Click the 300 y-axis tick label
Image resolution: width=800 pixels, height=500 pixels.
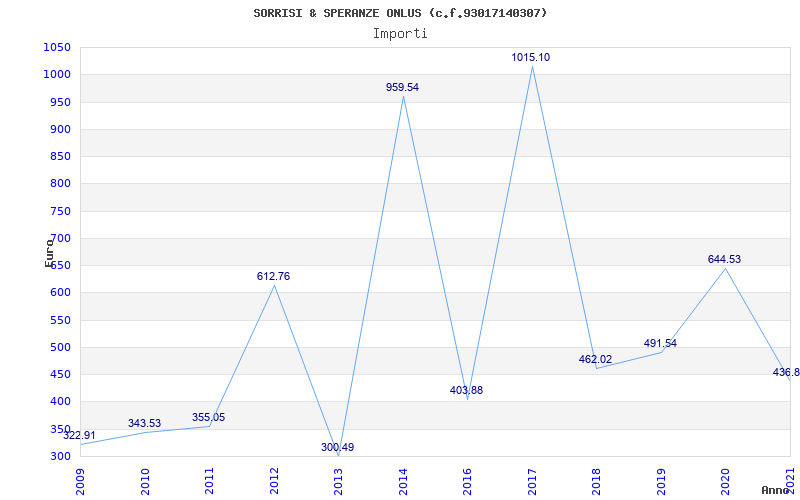pos(60,456)
